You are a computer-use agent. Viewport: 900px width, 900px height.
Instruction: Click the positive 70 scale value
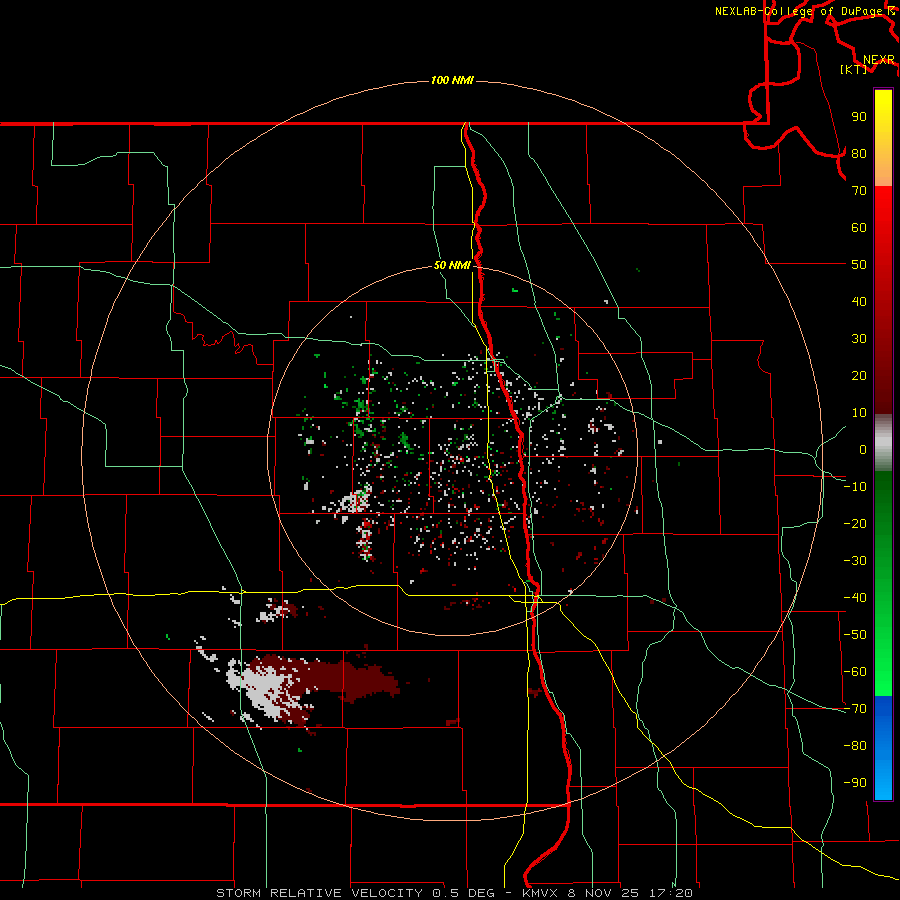[859, 191]
